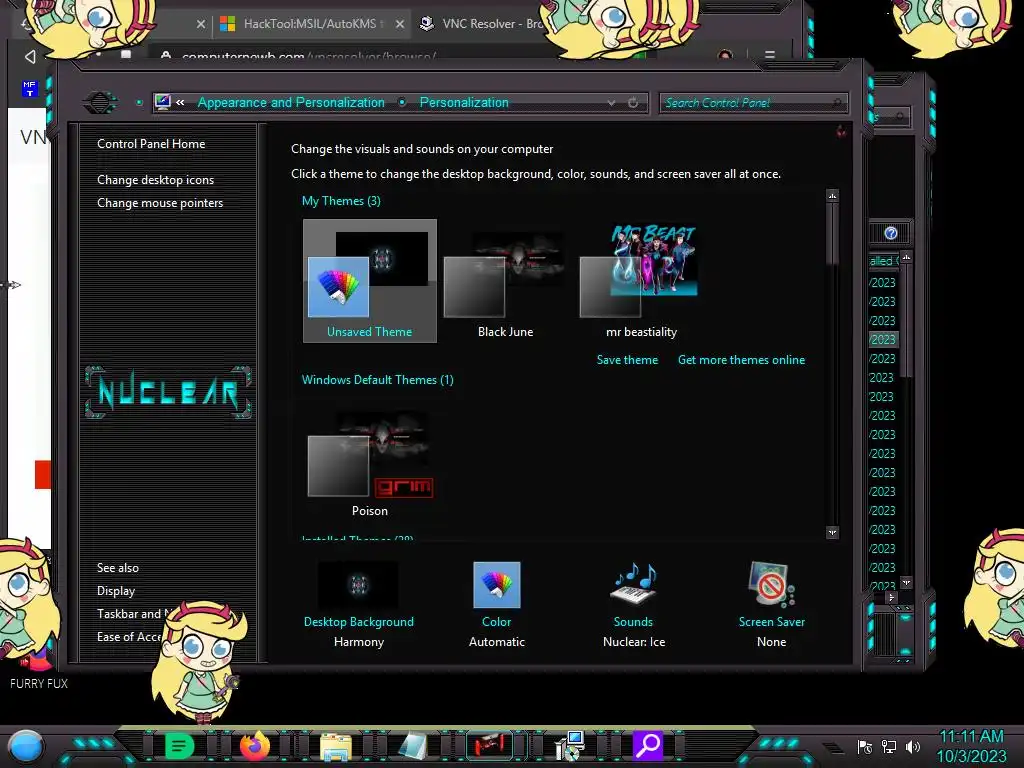Apply the mr beastiality theme
The image size is (1024, 768).
pyautogui.click(x=641, y=280)
